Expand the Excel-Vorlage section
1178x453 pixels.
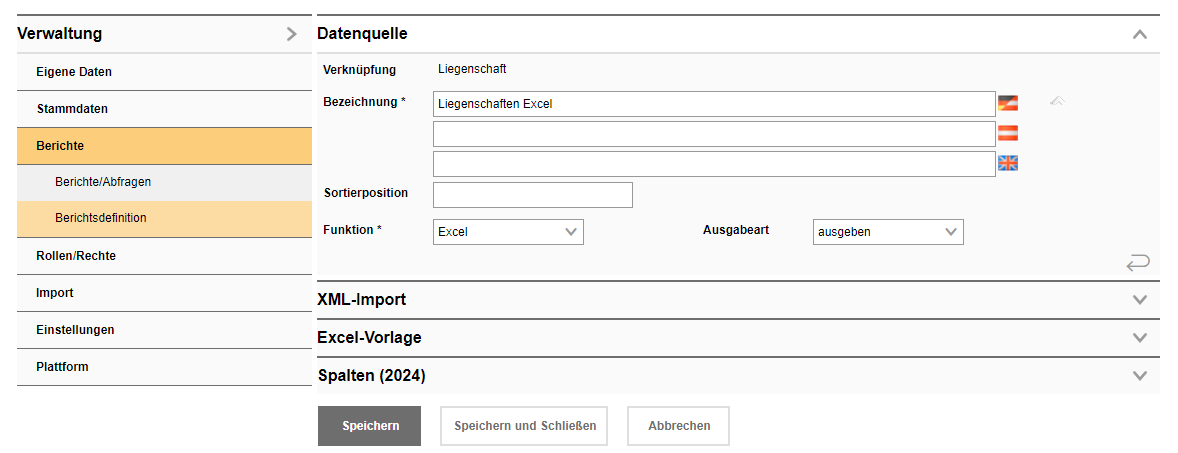(x=1139, y=338)
